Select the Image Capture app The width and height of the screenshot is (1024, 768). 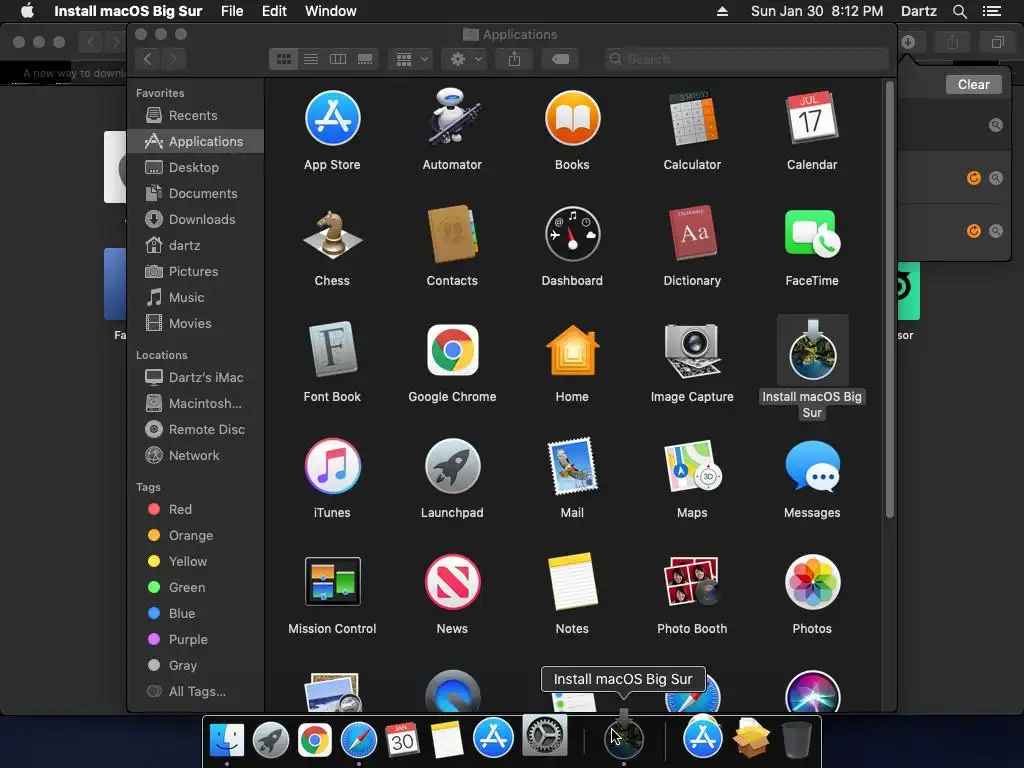tap(692, 351)
